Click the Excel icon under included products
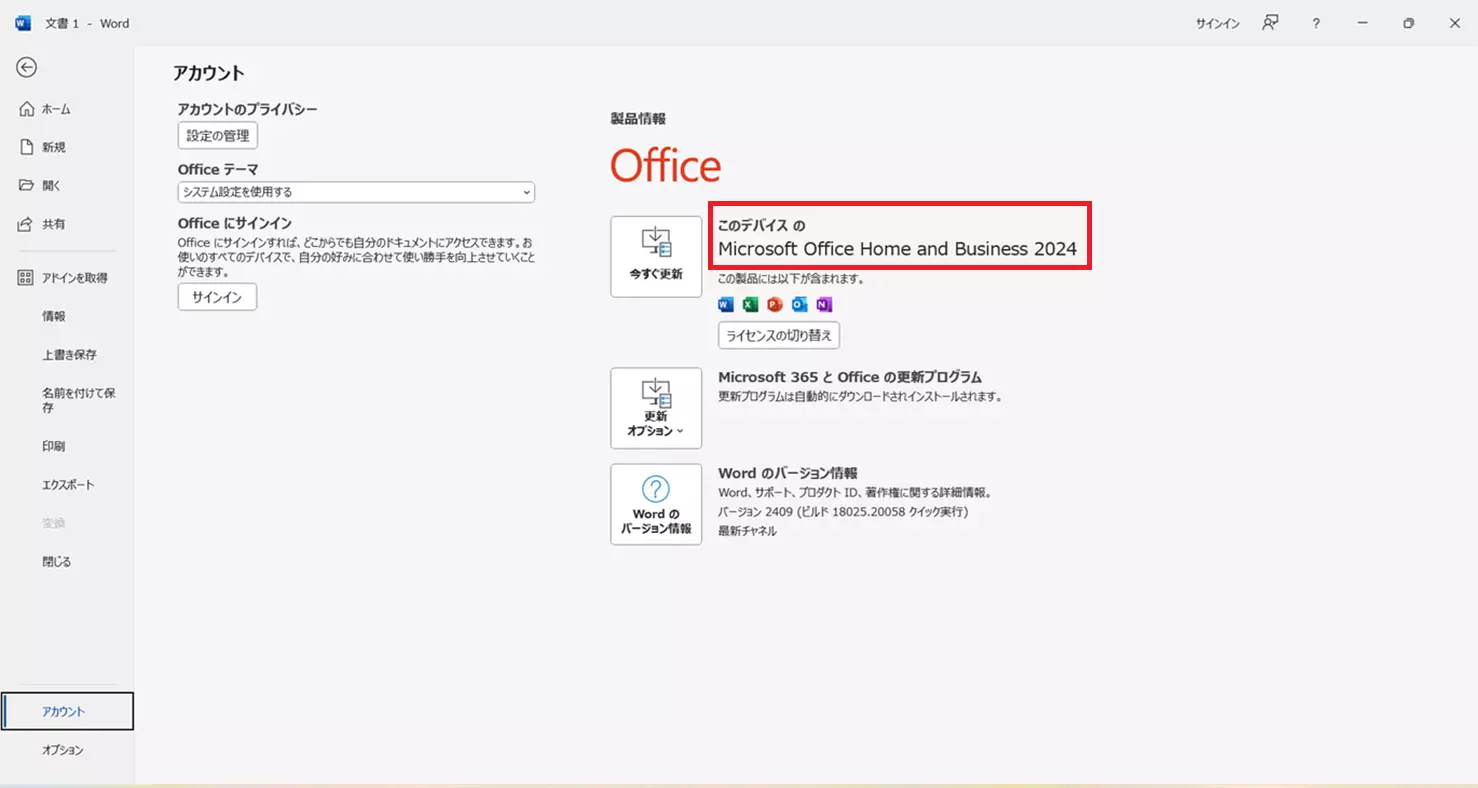 point(750,305)
